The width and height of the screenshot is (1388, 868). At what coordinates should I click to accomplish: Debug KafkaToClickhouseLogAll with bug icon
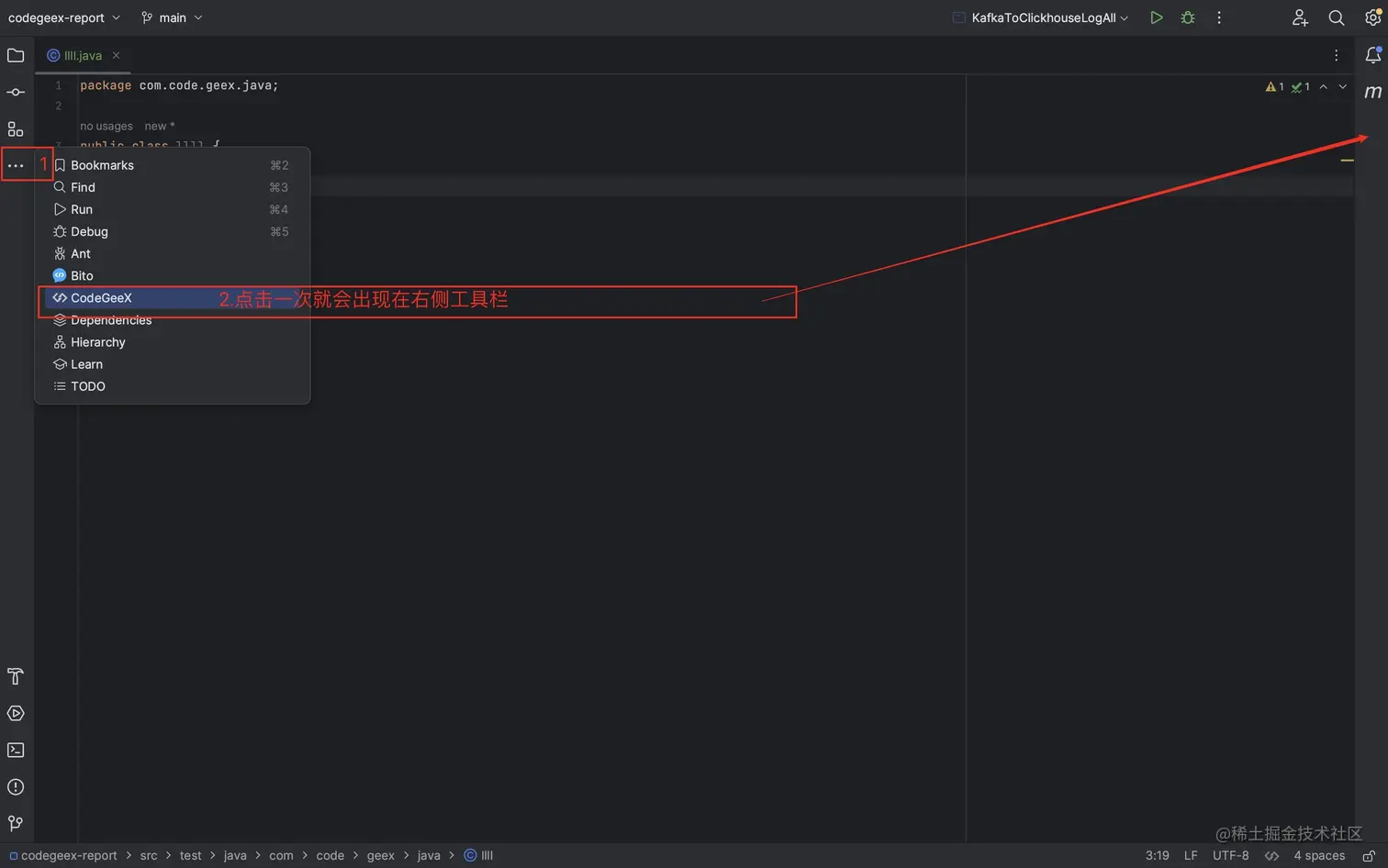[x=1188, y=17]
